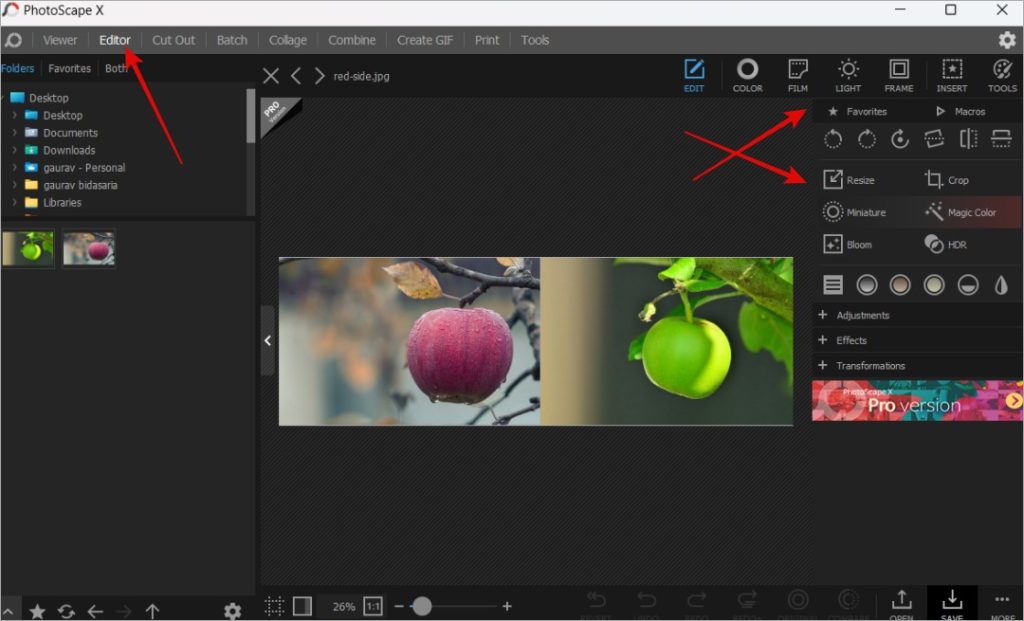1024x621 pixels.
Task: Click the PhotoScape home circle icon
Action: (13, 40)
